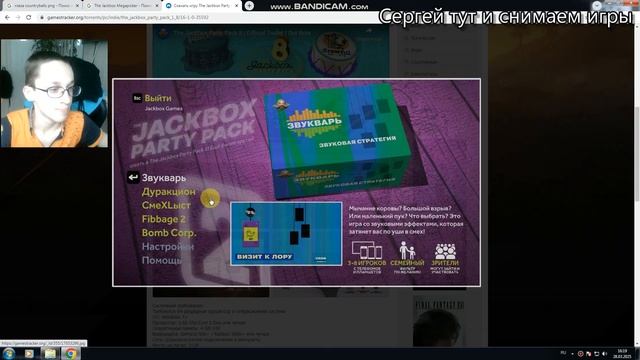Viewport: 640px width, 360px height.
Task: Select the Скачать игру The Jackbox Party tab
Action: coord(201,6)
